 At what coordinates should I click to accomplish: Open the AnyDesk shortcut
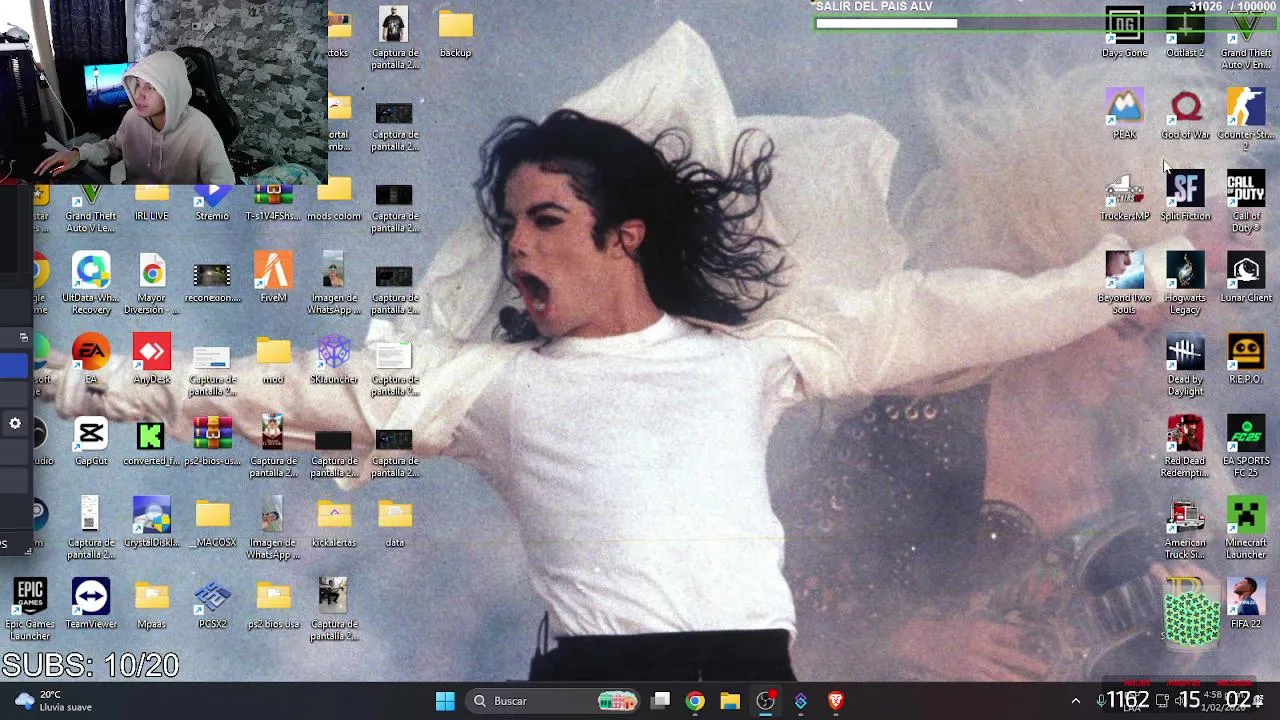[x=152, y=360]
